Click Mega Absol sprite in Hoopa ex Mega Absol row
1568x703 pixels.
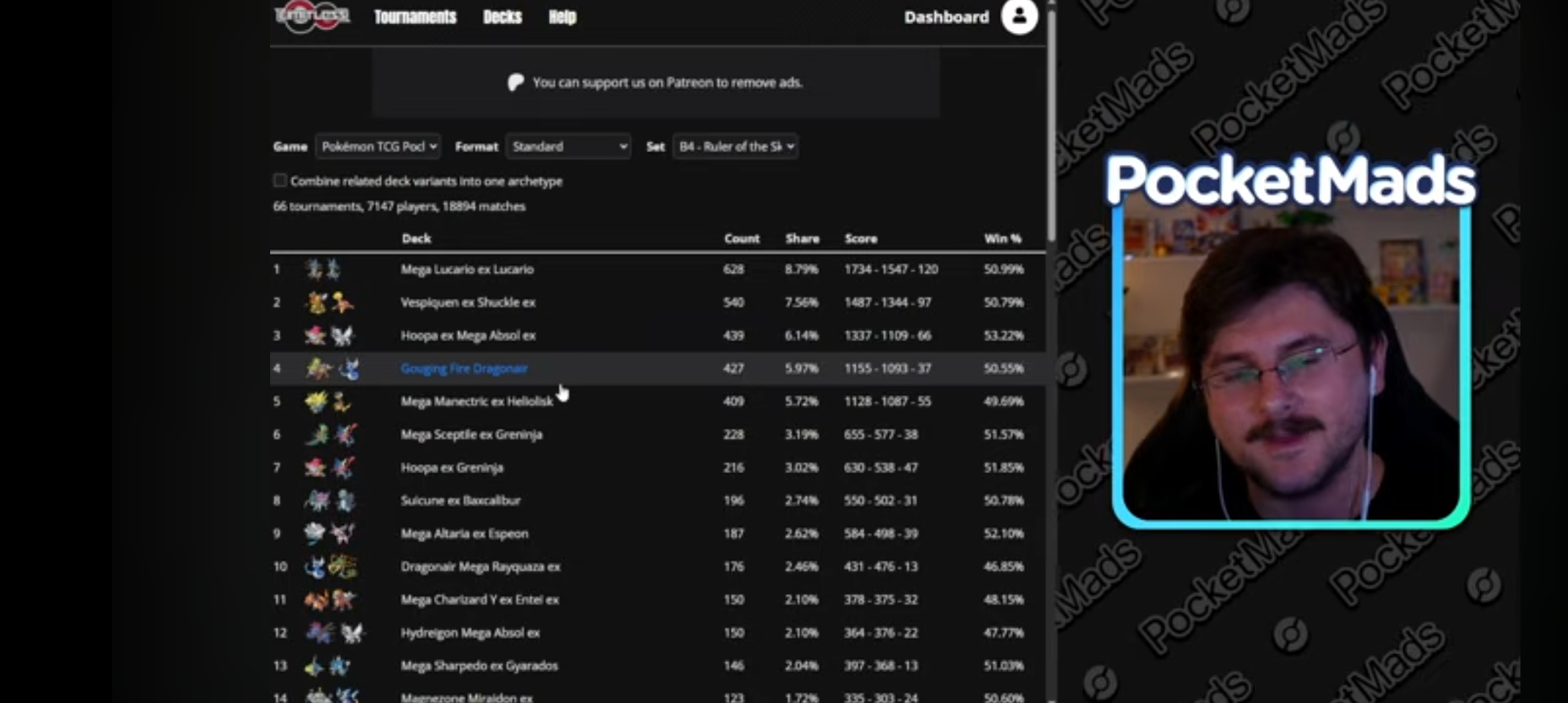click(342, 335)
